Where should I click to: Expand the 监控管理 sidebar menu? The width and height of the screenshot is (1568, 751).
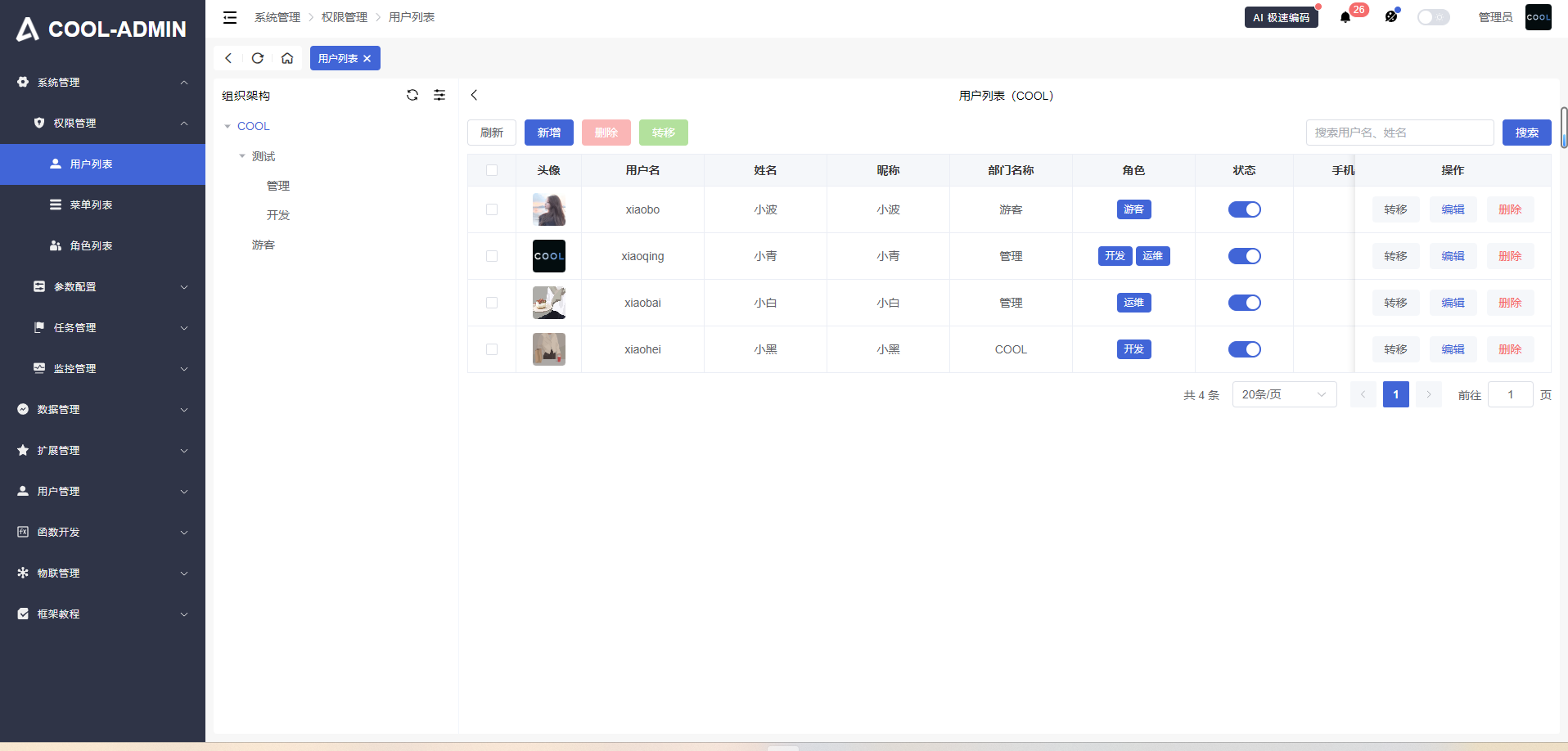(102, 369)
